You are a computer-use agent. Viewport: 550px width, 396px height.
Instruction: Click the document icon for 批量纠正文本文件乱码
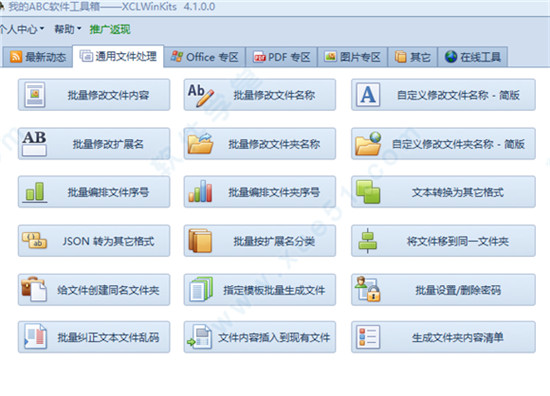(x=35, y=337)
